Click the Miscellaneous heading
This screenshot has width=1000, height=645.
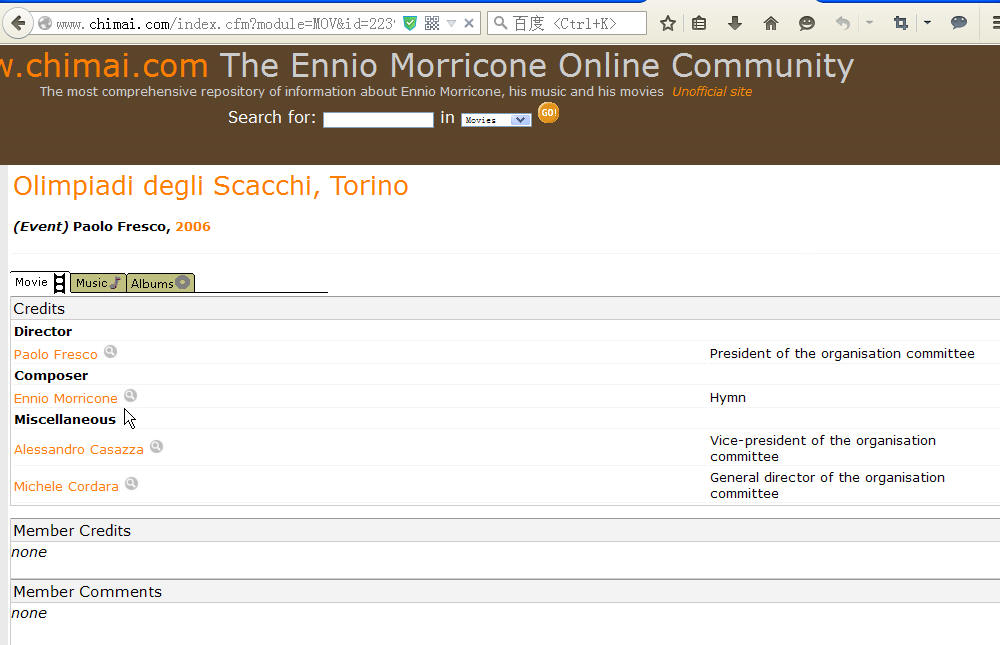65,419
